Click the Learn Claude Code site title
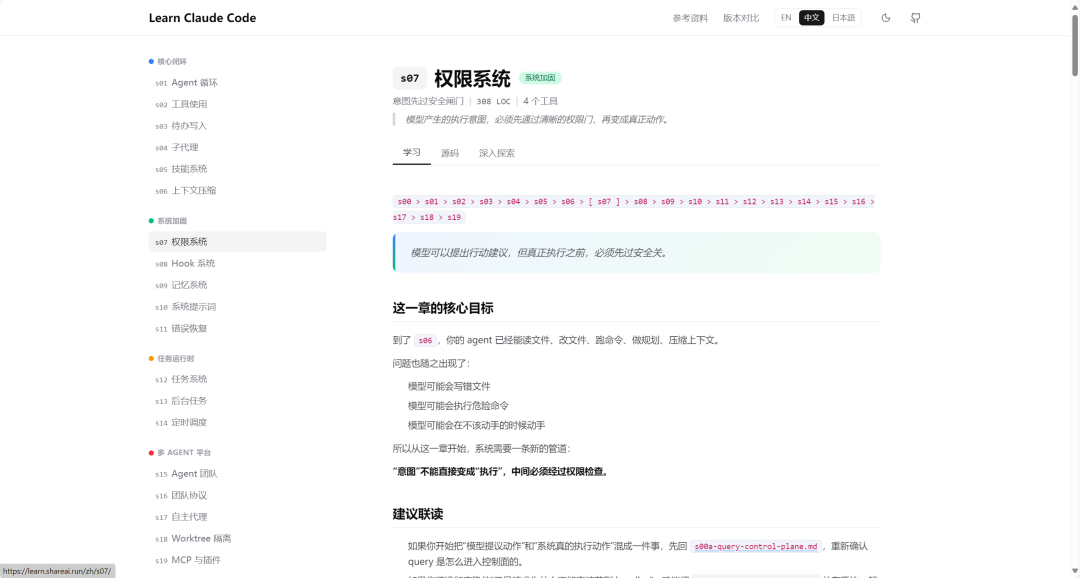This screenshot has height=578, width=1080. [201, 17]
